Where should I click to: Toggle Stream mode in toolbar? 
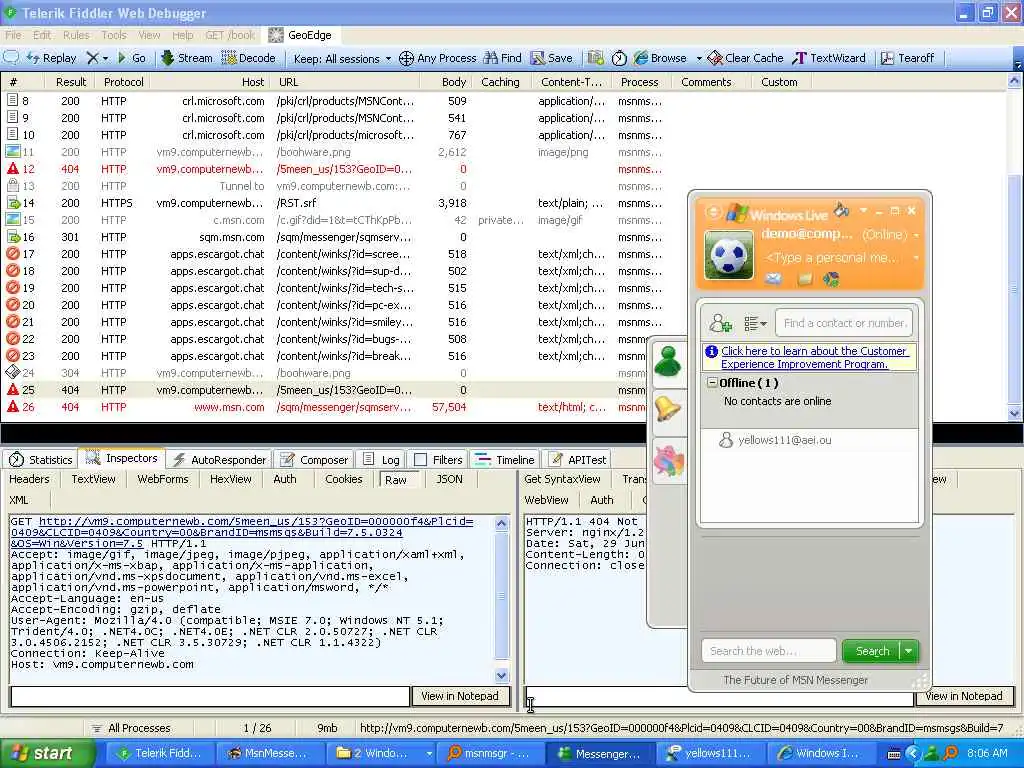pyautogui.click(x=187, y=58)
